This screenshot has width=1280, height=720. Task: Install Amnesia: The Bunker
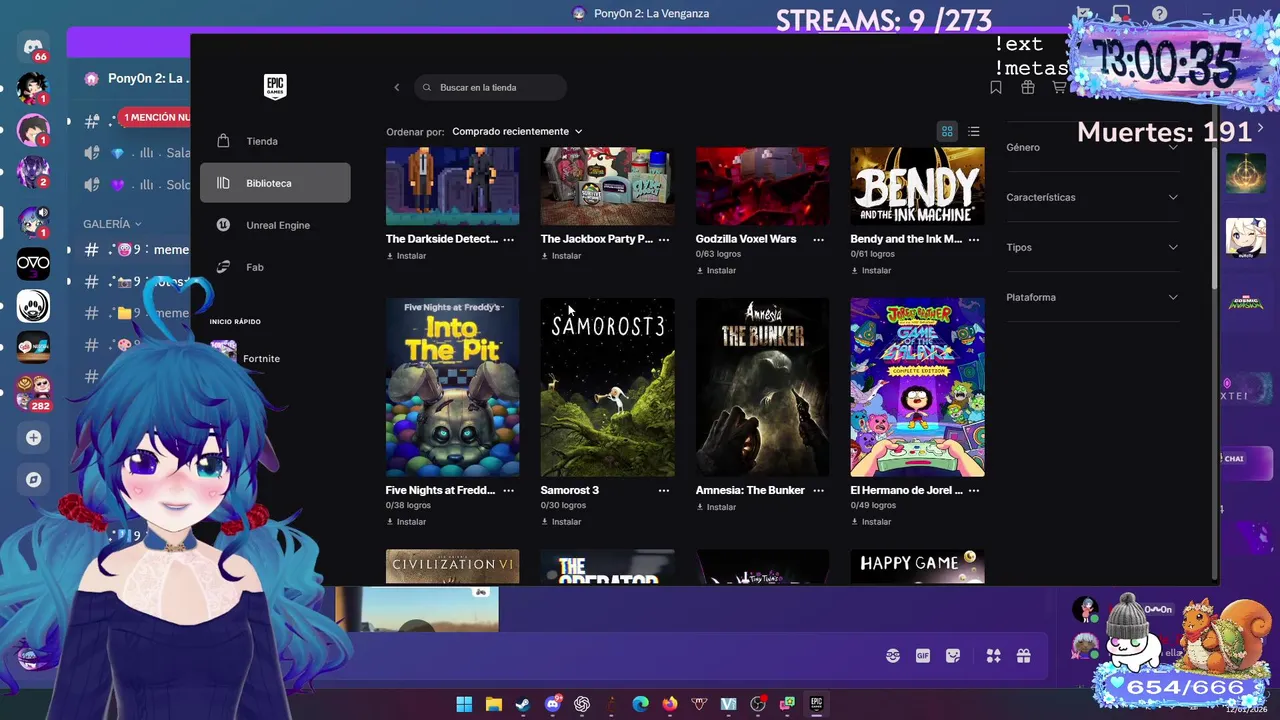tap(717, 507)
